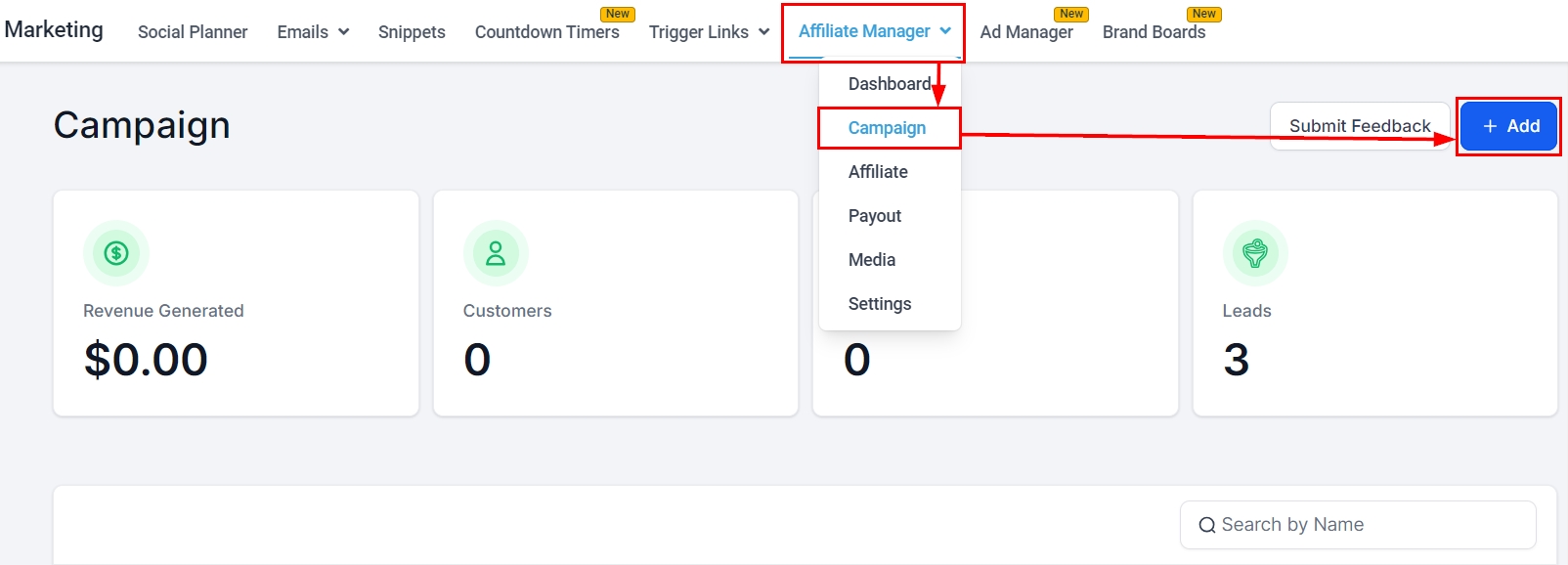Image resolution: width=1568 pixels, height=565 pixels.
Task: Choose Affiliate from the dropdown menu
Action: pos(878,172)
